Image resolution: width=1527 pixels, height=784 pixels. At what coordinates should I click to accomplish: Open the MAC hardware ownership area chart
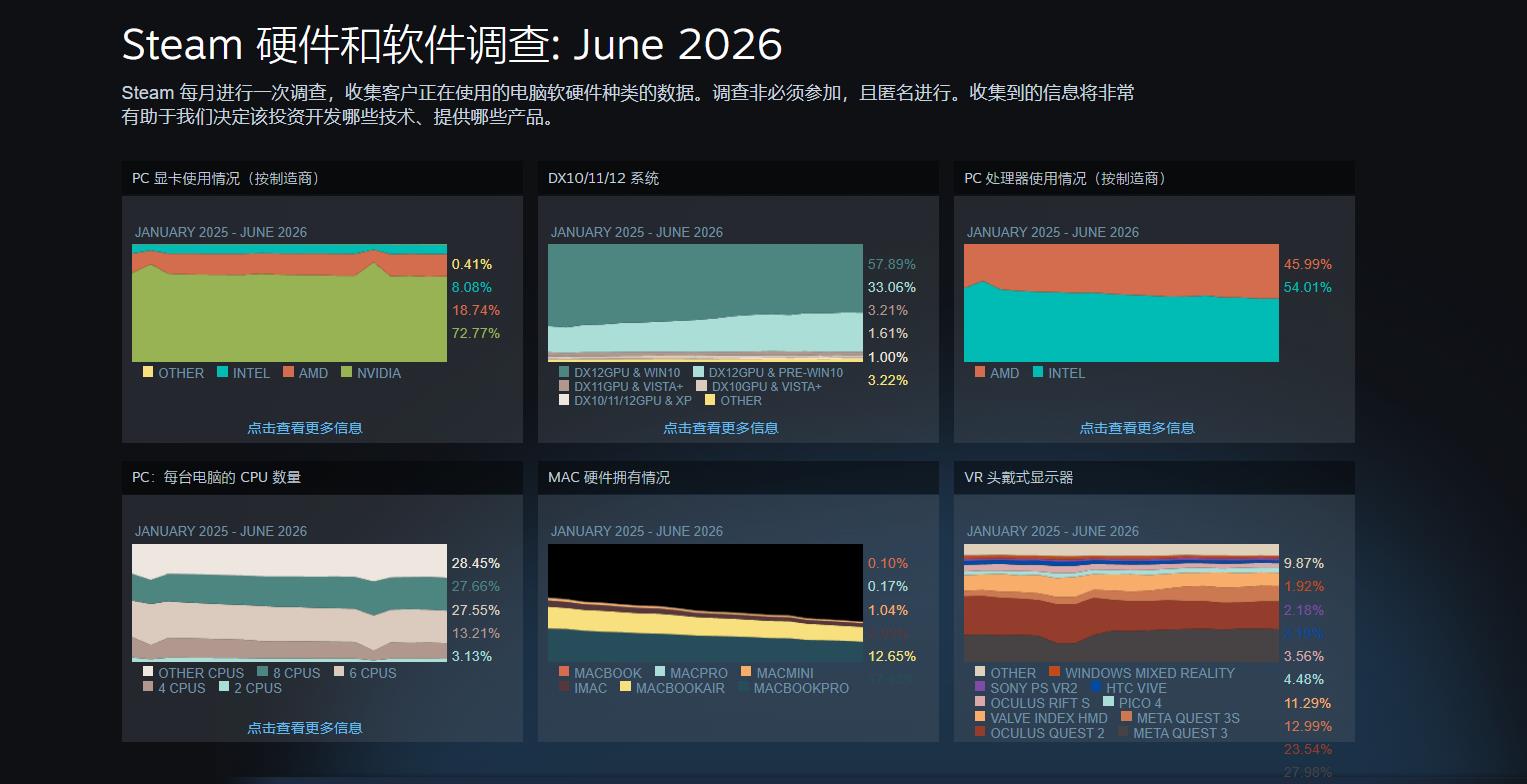tap(706, 603)
